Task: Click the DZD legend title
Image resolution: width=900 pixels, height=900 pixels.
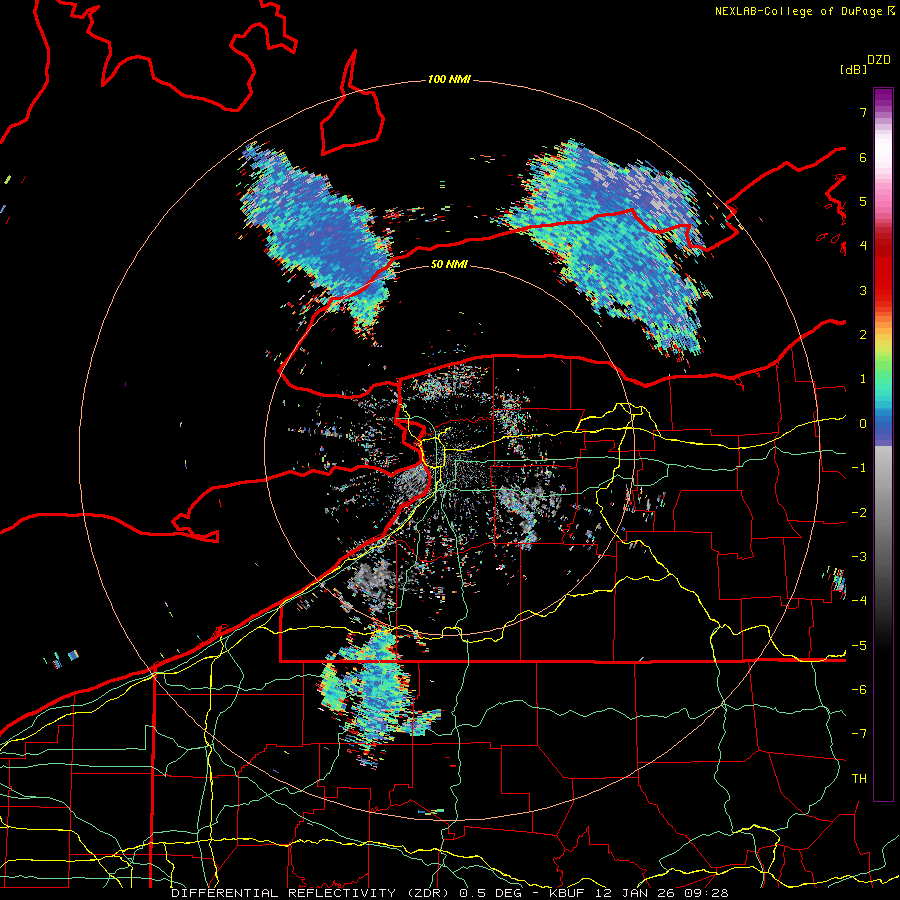Action: pos(879,60)
